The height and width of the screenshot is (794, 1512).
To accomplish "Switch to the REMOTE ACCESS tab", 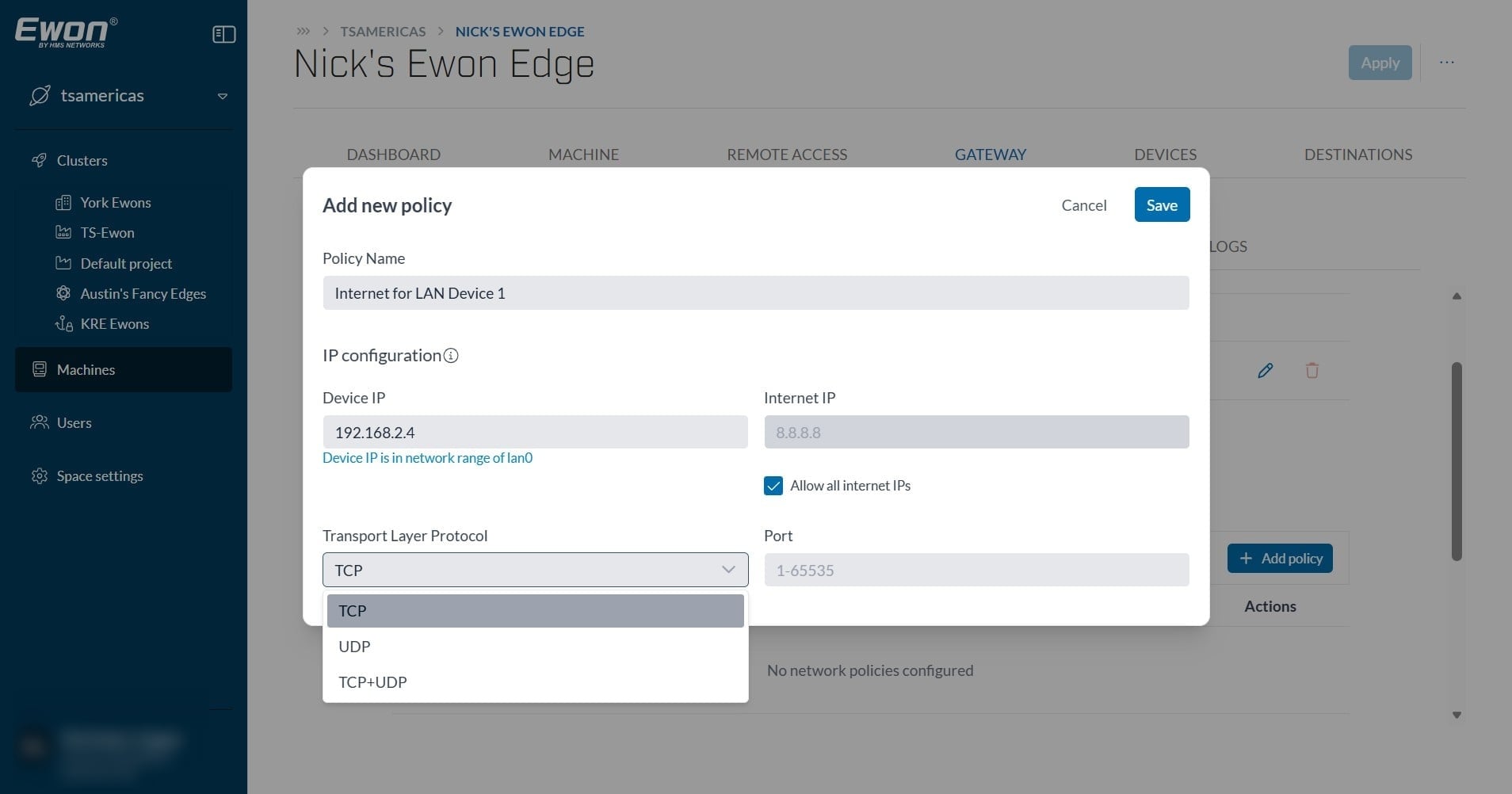I will [787, 155].
